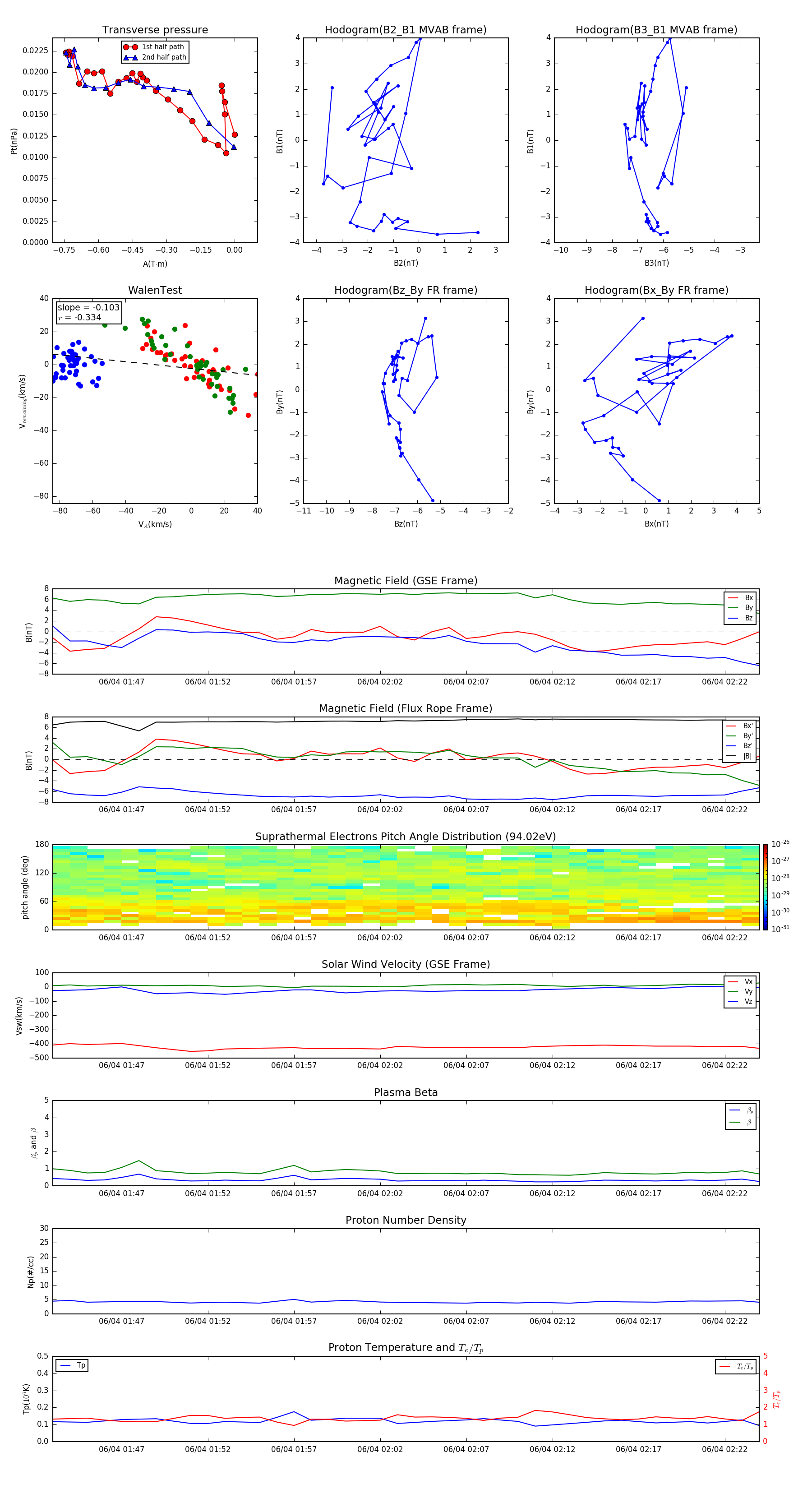Click the "B3(nT)" x-axis label
The height and width of the screenshot is (1489, 812).
(x=656, y=263)
